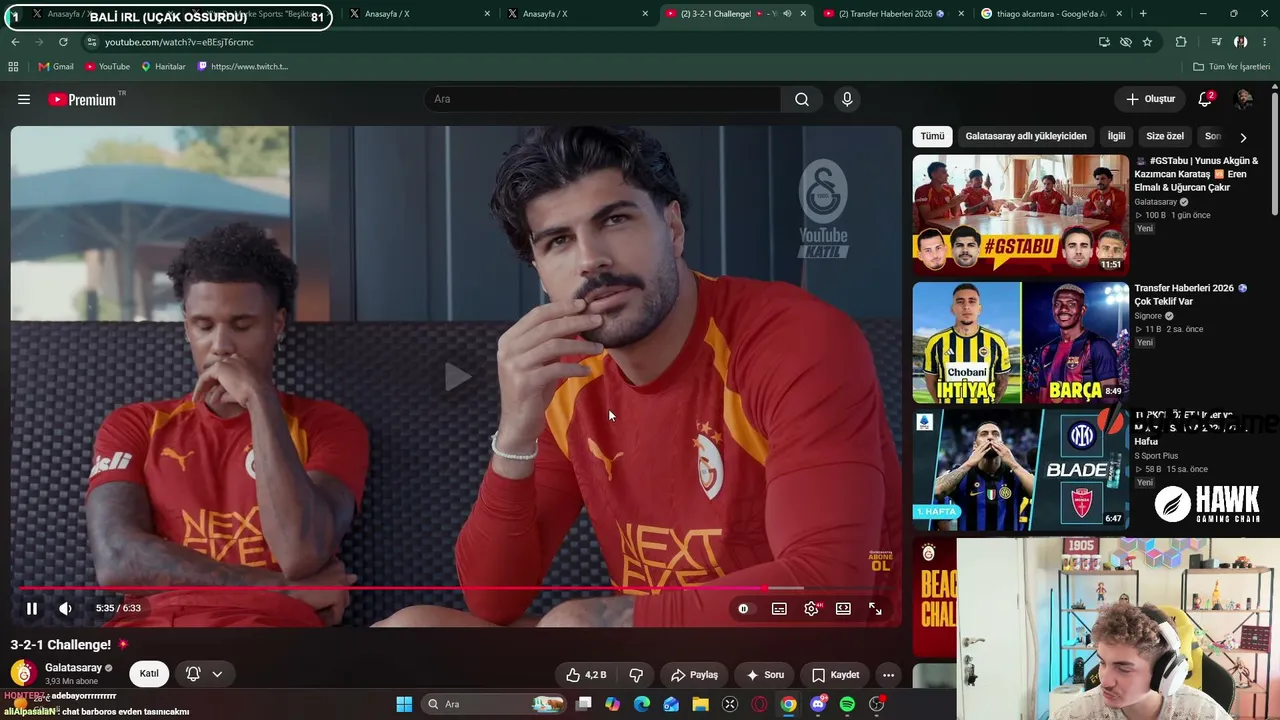Open the account avatar menu
Screen dimensions: 1280x720
coord(1244,99)
